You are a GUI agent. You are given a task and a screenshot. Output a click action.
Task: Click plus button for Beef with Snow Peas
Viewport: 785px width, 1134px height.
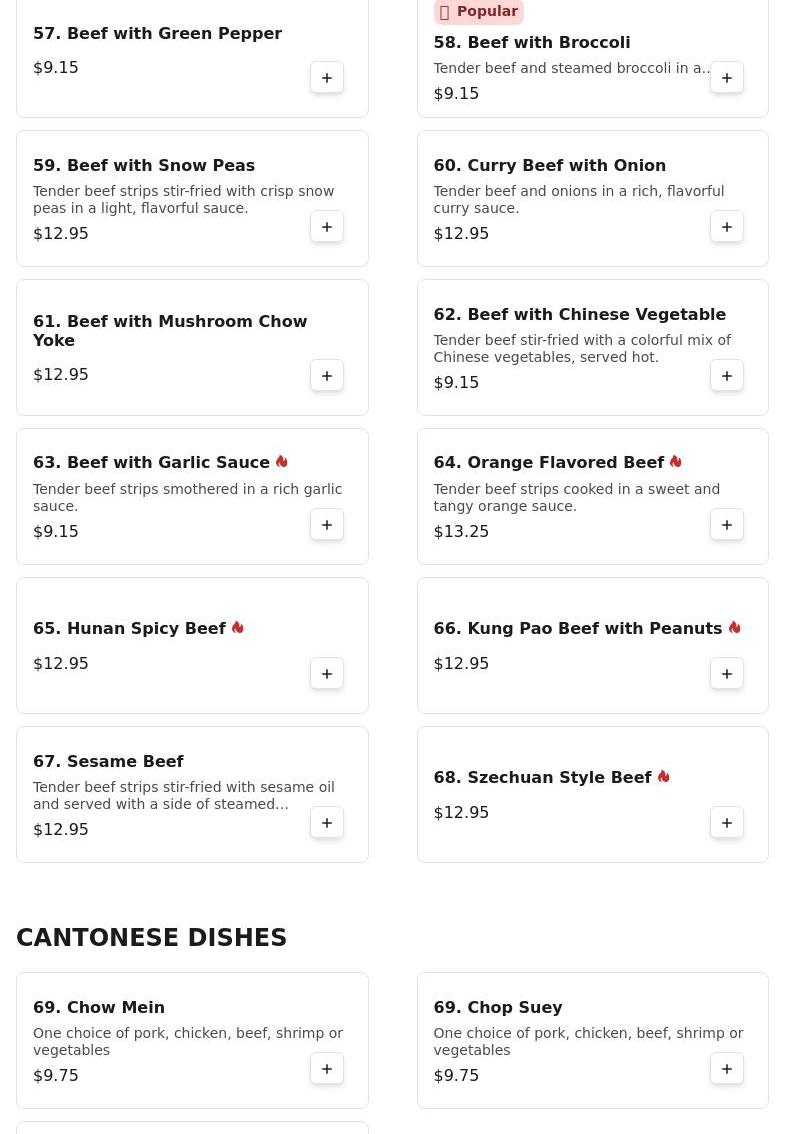(327, 227)
